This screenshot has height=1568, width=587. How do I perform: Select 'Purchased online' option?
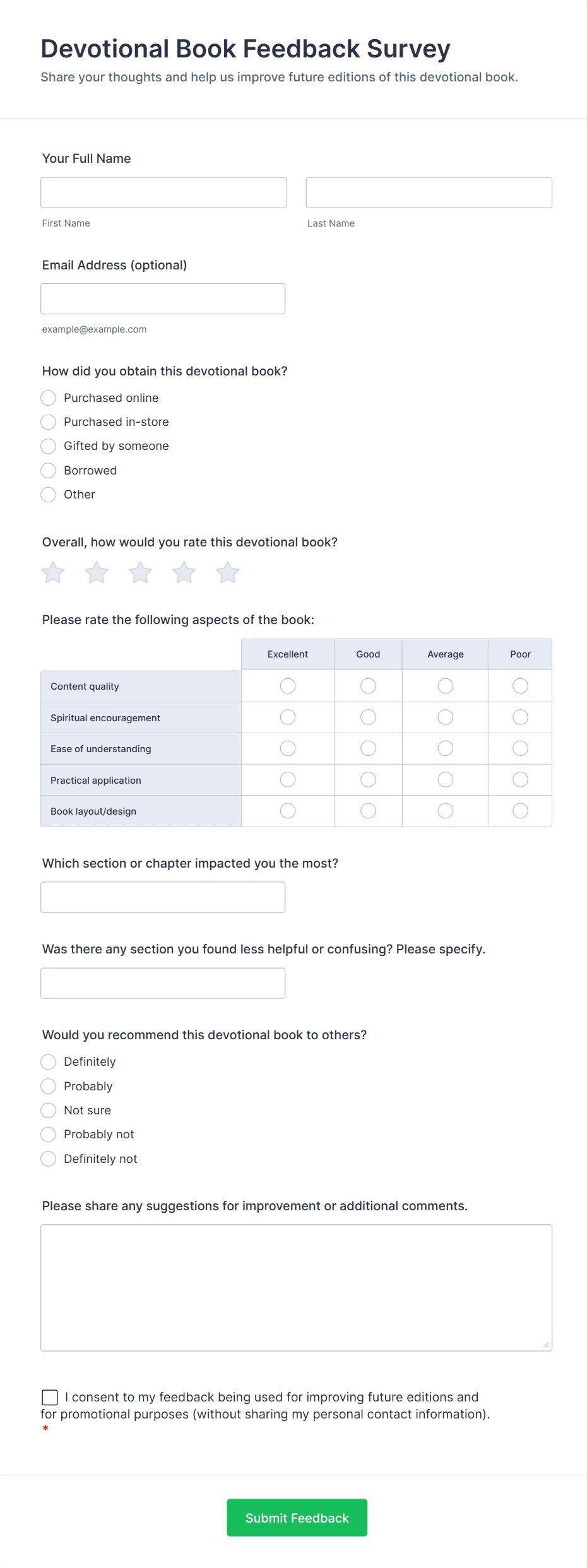pyautogui.click(x=48, y=398)
